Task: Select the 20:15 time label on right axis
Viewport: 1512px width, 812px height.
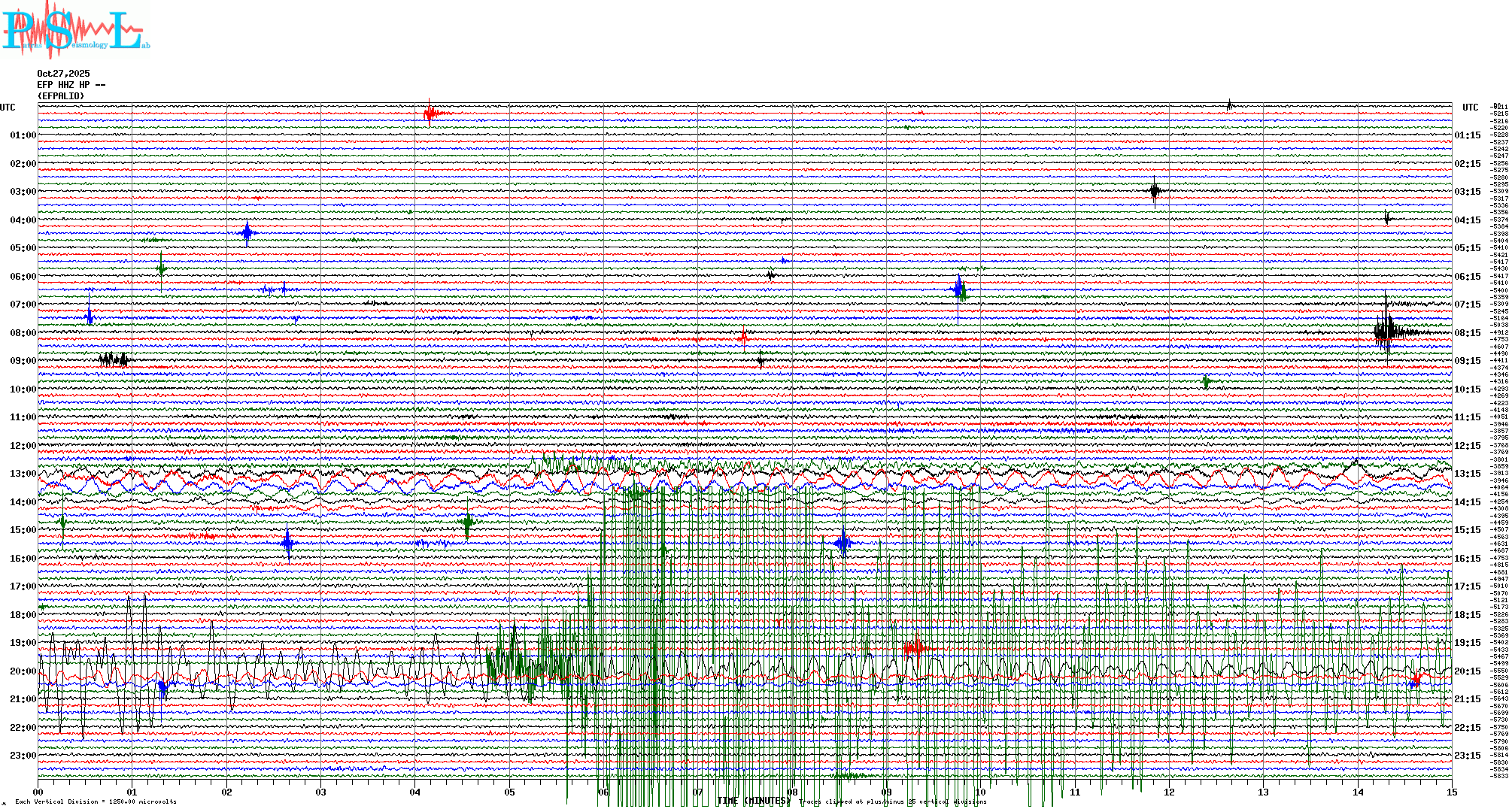Action: 1467,671
